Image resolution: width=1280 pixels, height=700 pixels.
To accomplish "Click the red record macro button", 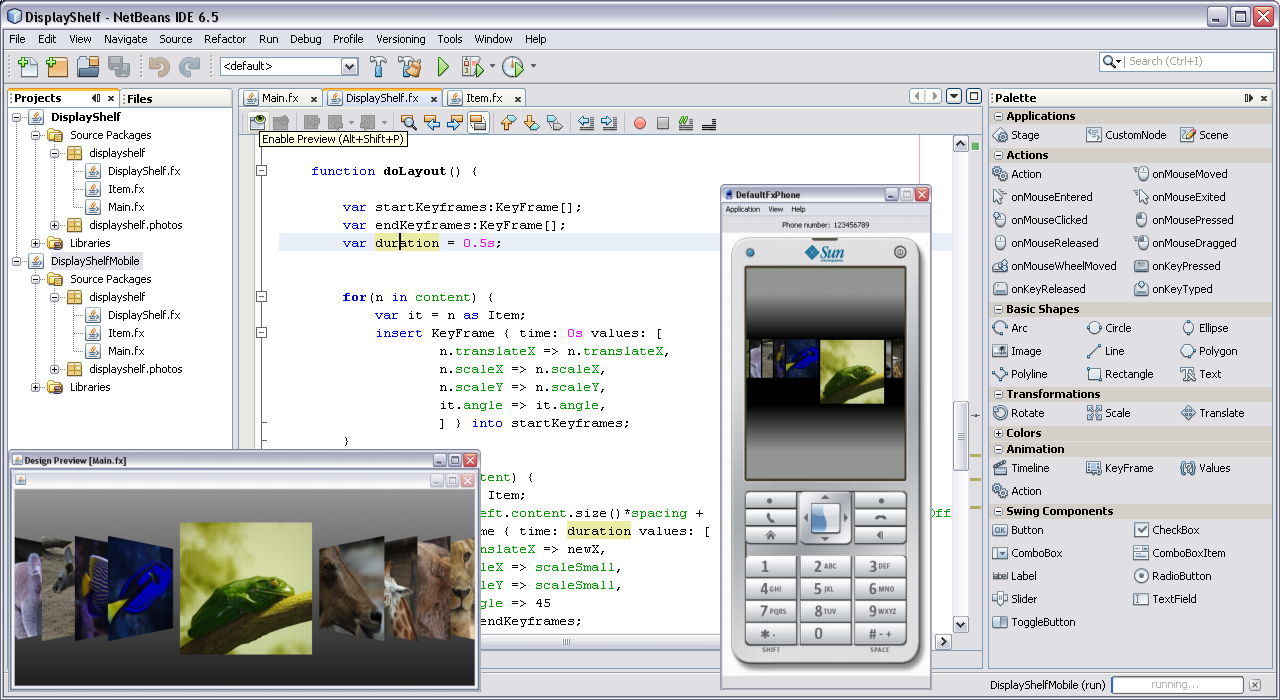I will pos(639,123).
